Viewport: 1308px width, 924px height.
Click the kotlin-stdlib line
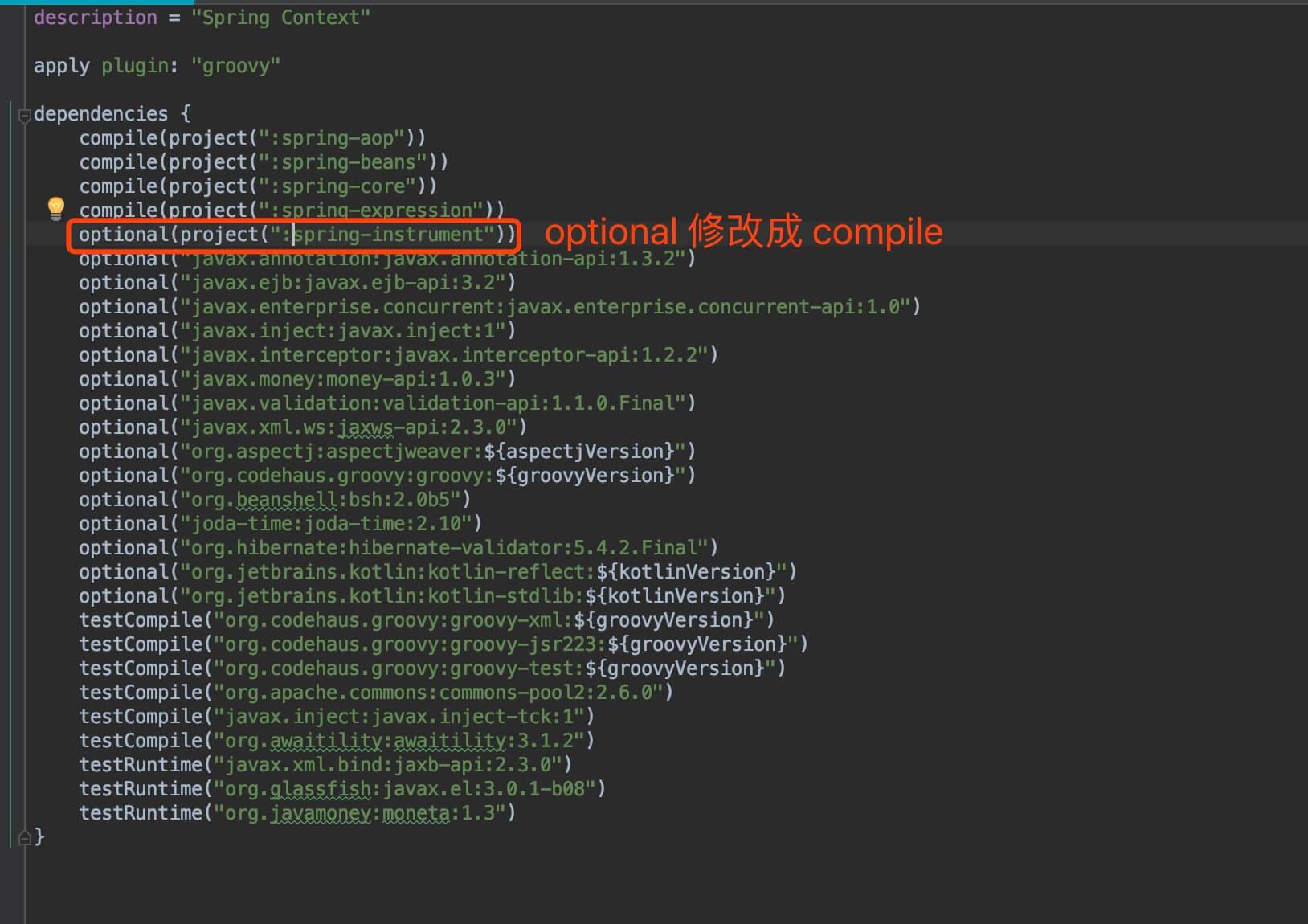pyautogui.click(x=432, y=596)
